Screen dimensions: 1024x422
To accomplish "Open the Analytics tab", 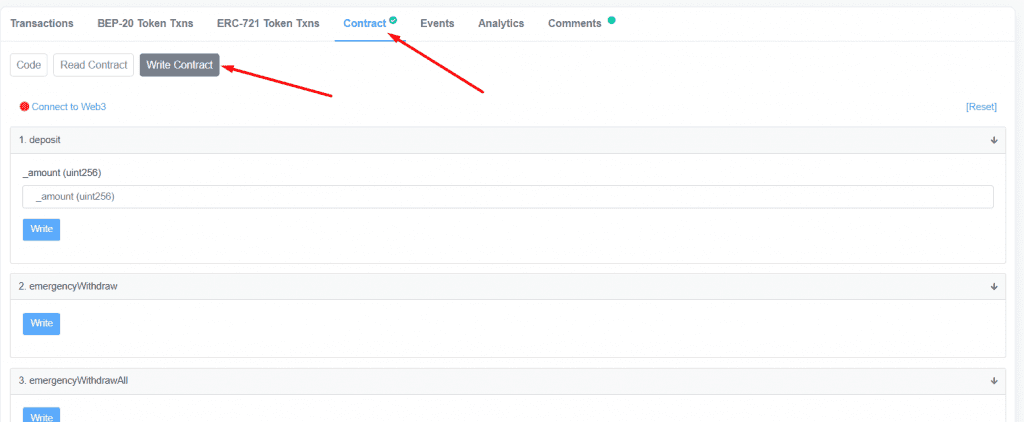I will 501,24.
